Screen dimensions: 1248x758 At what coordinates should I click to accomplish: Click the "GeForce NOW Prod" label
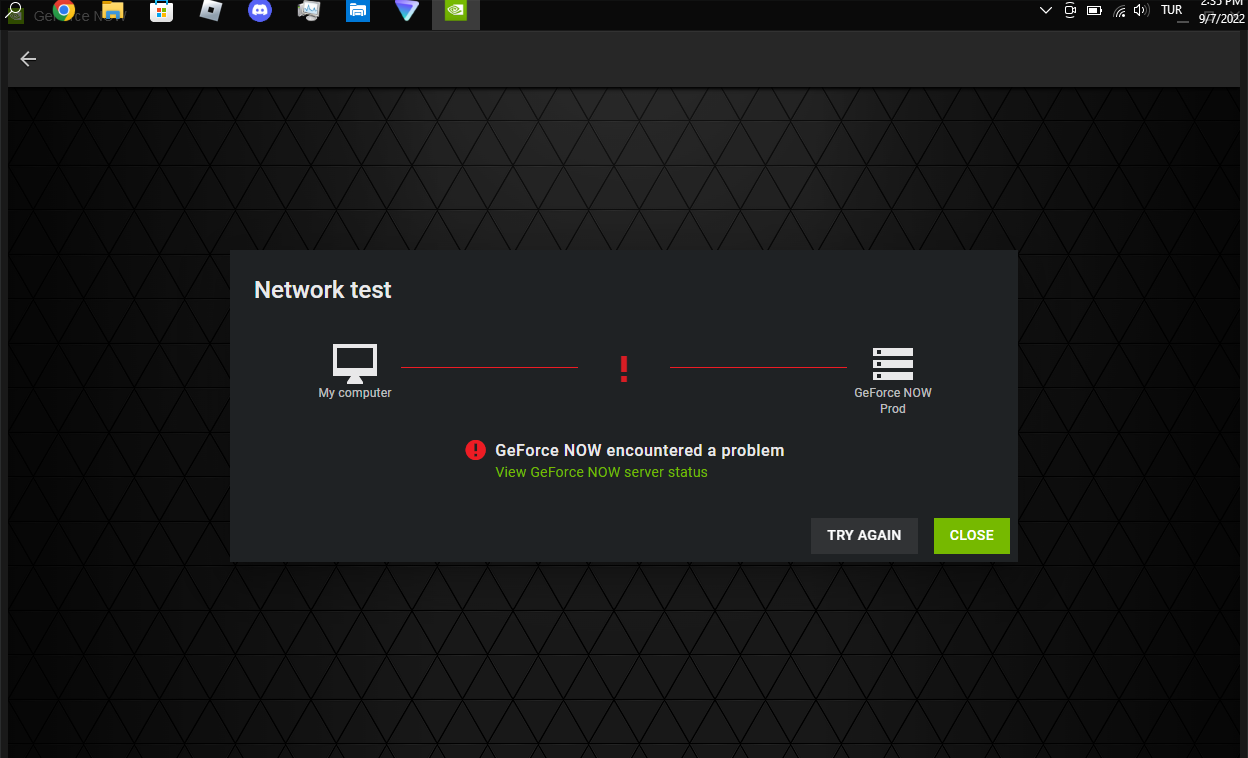coord(893,401)
